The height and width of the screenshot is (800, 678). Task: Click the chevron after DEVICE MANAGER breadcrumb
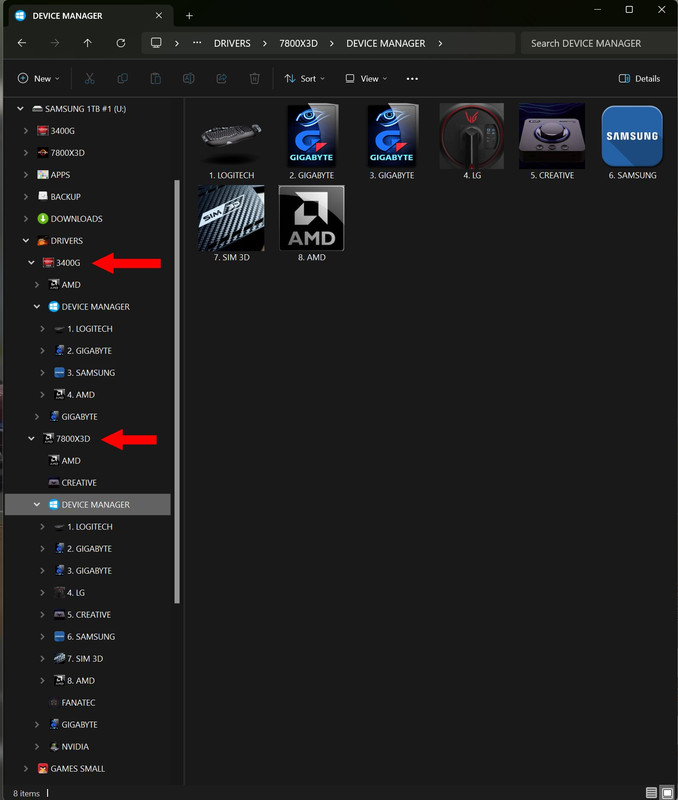point(440,43)
